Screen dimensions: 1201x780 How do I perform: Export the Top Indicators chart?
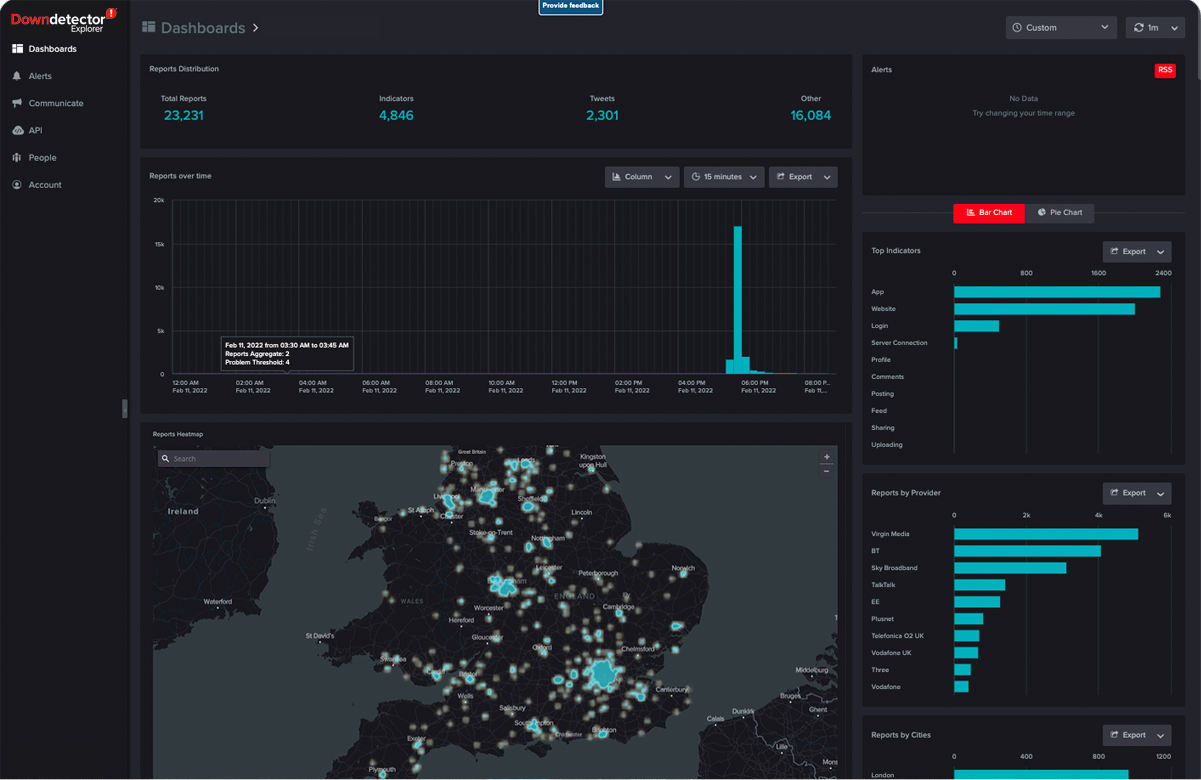pyautogui.click(x=1136, y=252)
